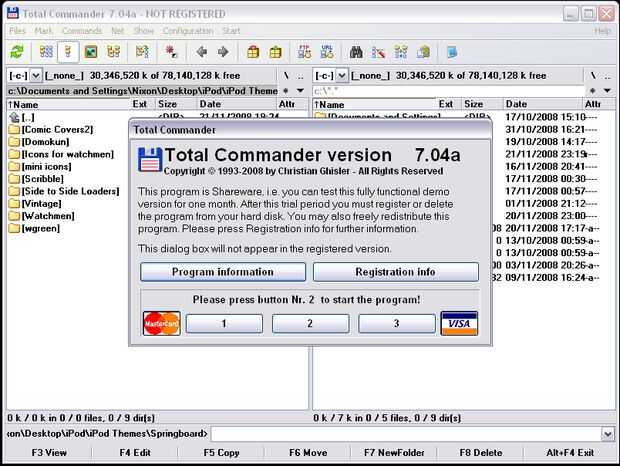Open the Mark menu
This screenshot has width=620, height=466.
click(x=43, y=30)
